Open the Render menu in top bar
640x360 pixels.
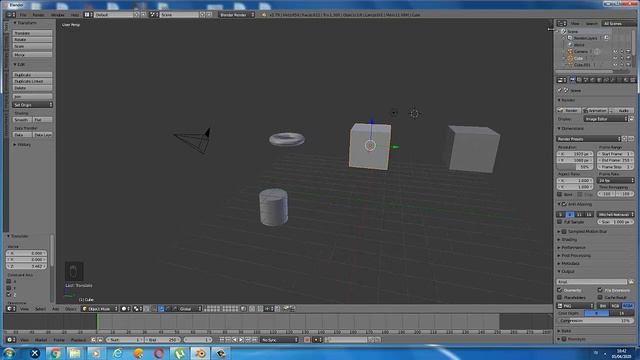click(38, 15)
